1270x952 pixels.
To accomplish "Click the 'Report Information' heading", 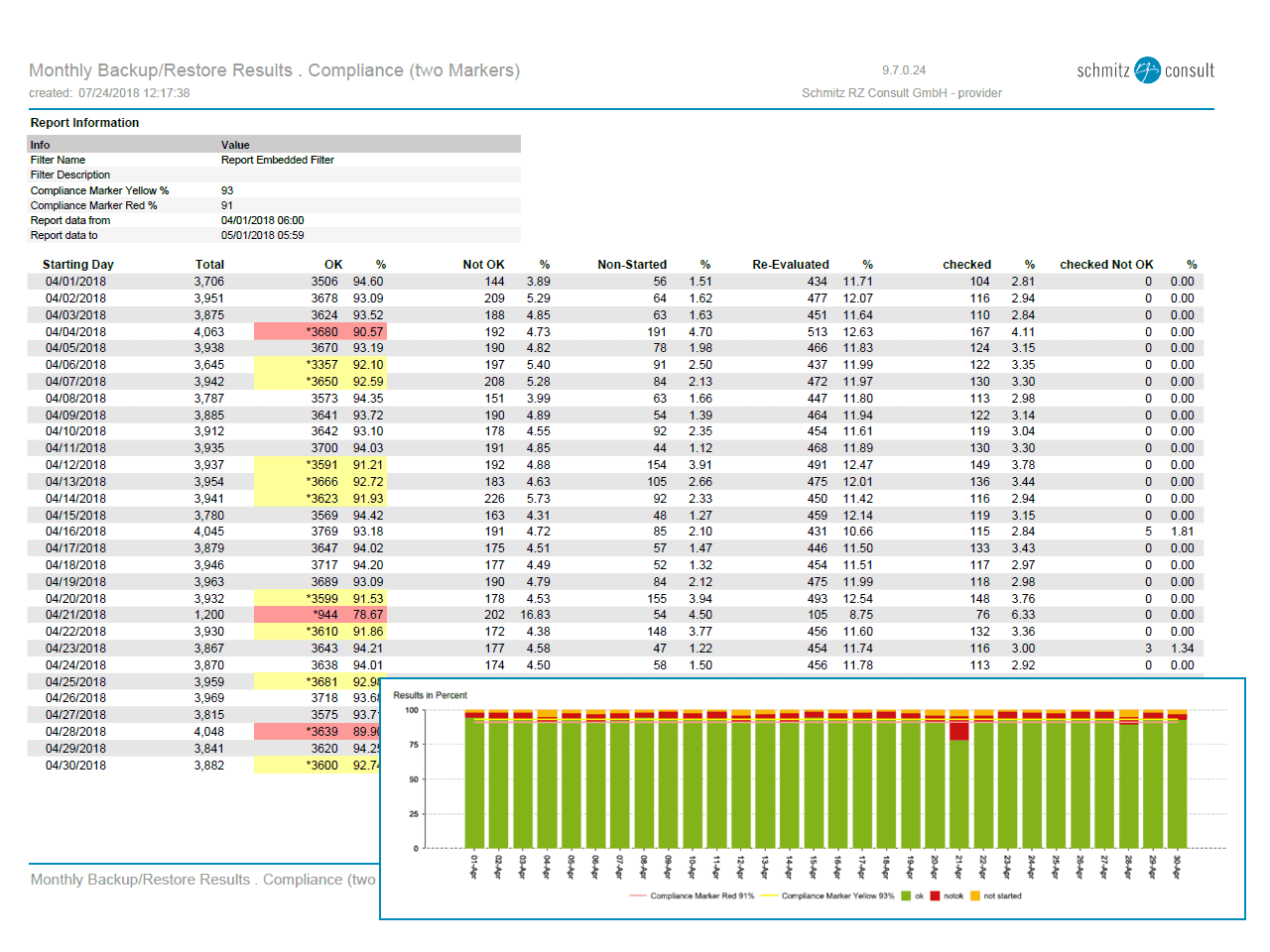I will [x=84, y=123].
